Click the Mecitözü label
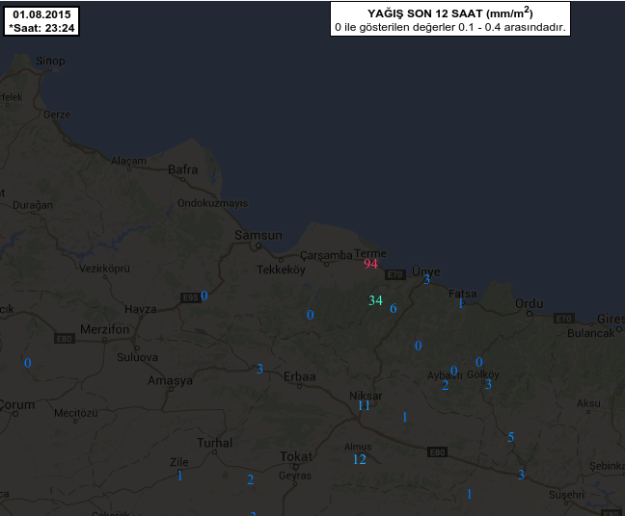The image size is (625, 516). tap(76, 413)
